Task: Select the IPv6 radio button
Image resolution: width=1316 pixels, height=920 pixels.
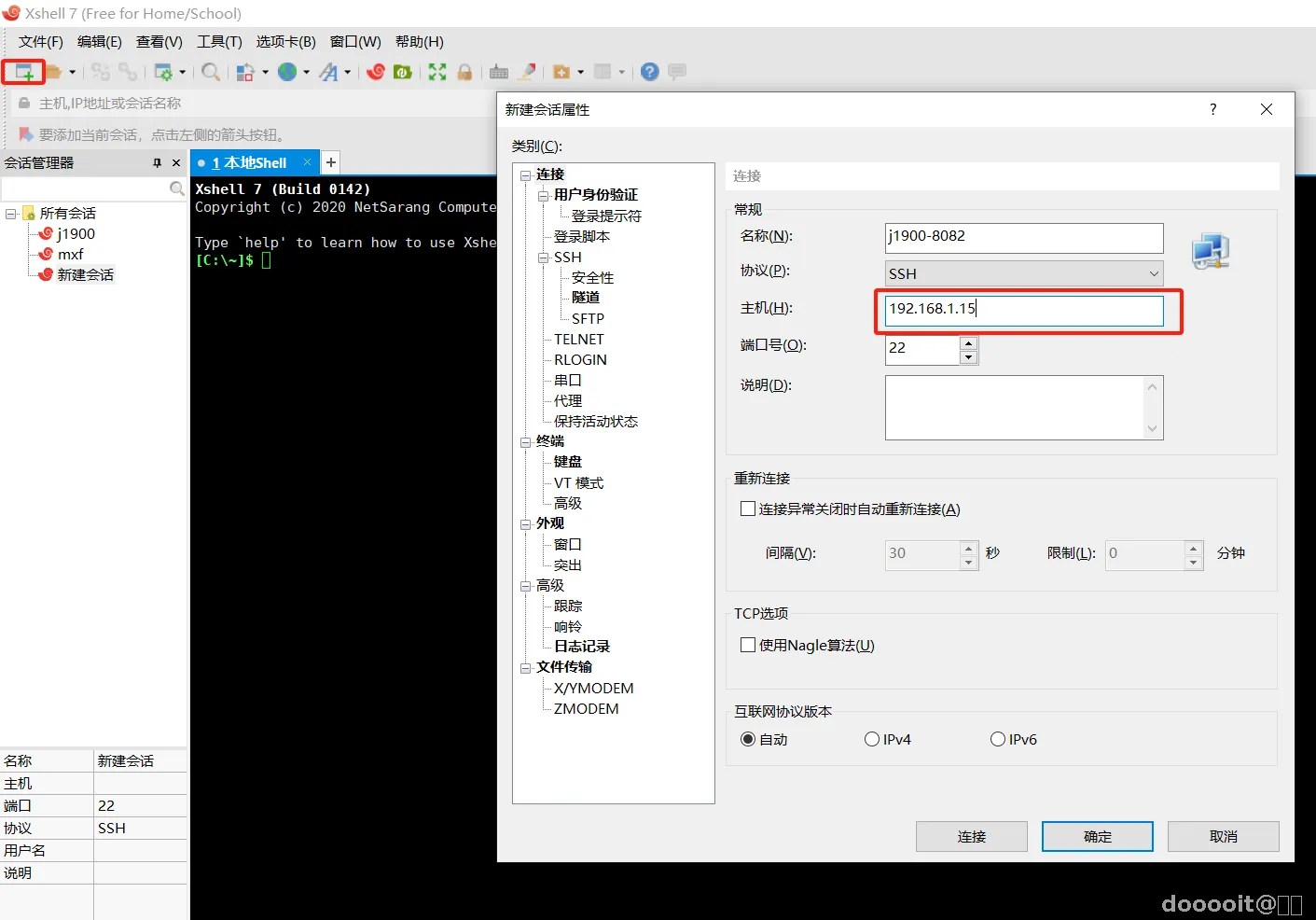Action: click(x=998, y=739)
